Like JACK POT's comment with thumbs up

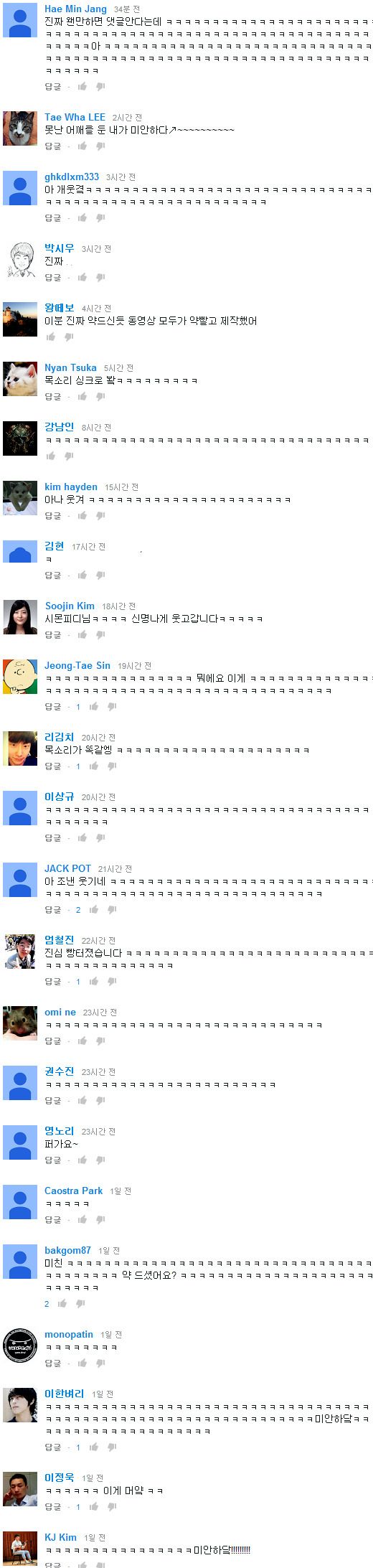pos(94,909)
